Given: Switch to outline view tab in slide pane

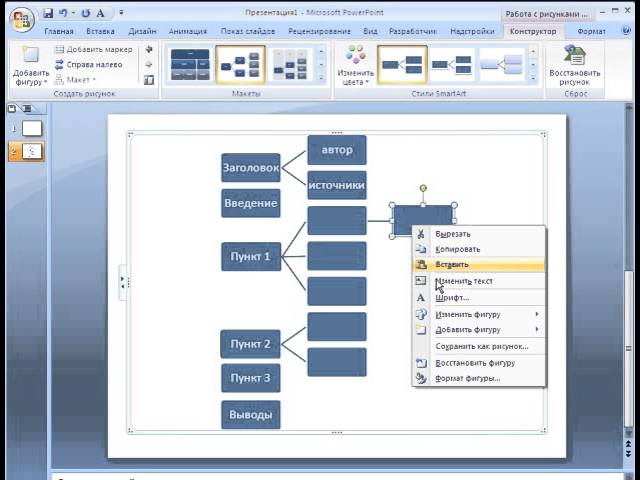Looking at the screenshot, I should coord(27,109).
